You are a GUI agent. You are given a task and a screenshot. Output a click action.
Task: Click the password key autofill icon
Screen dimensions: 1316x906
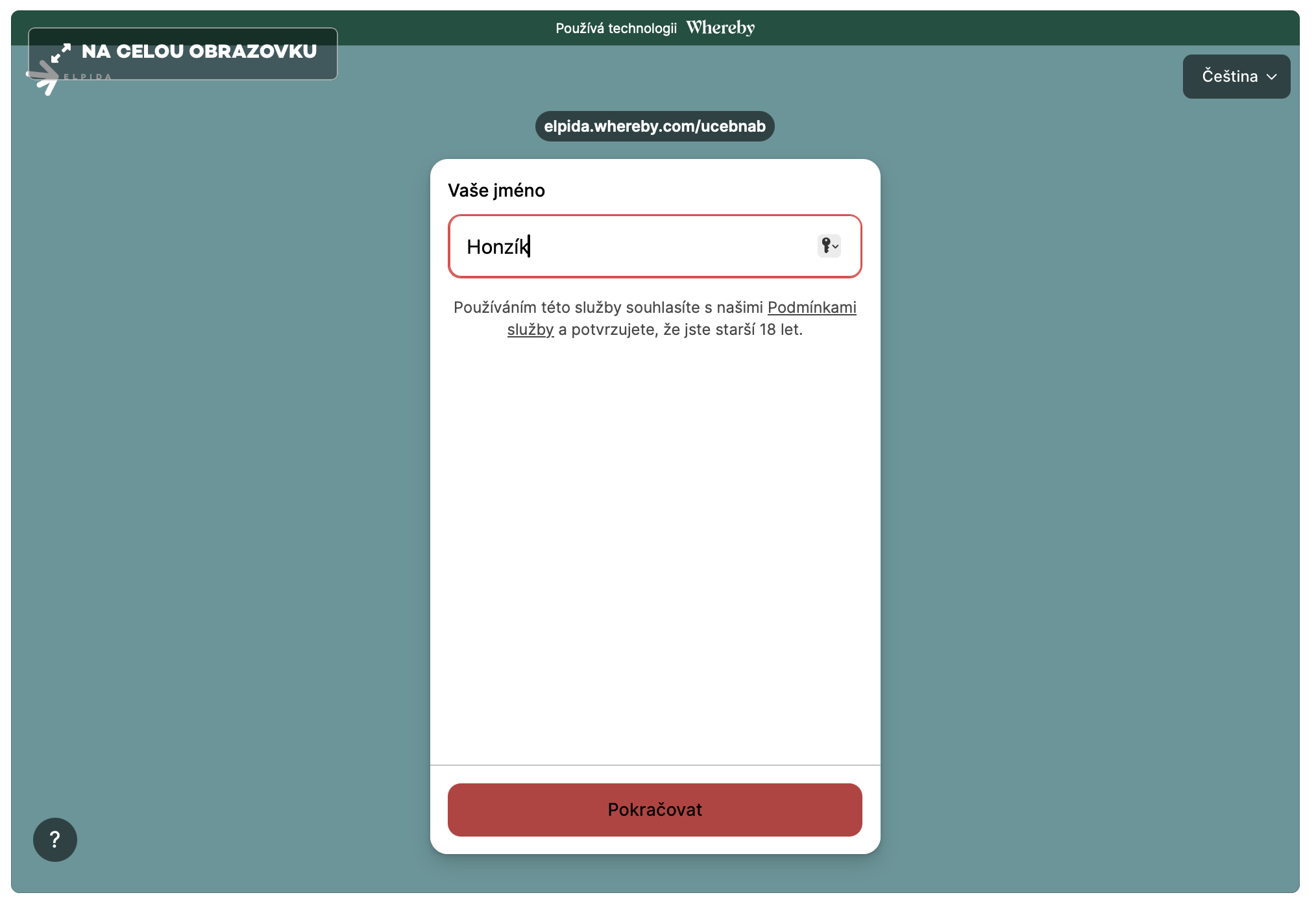[x=825, y=245]
